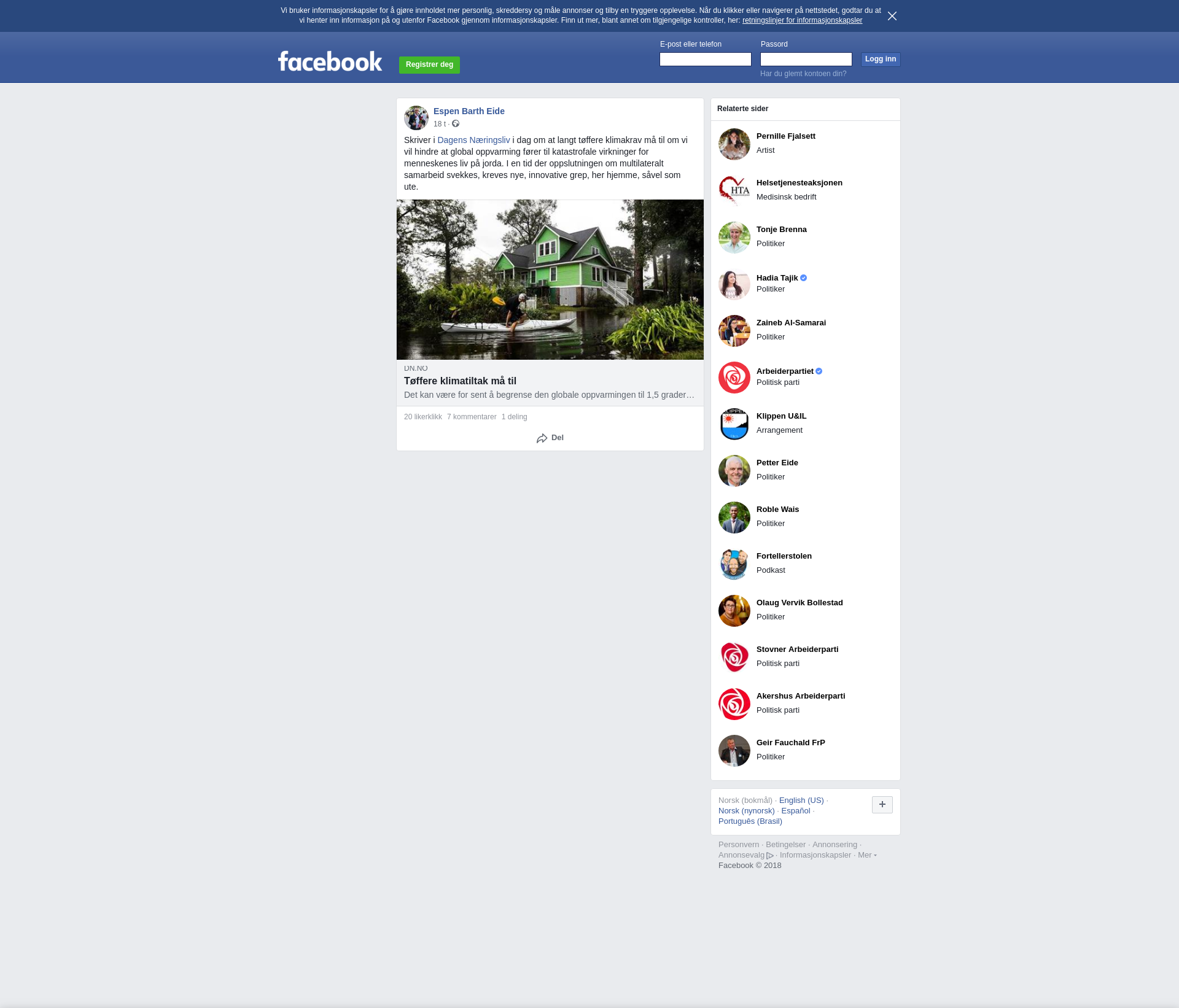This screenshot has height=1008, width=1179.
Task: Open Zaineb Al-Samarai page name
Action: pos(791,323)
